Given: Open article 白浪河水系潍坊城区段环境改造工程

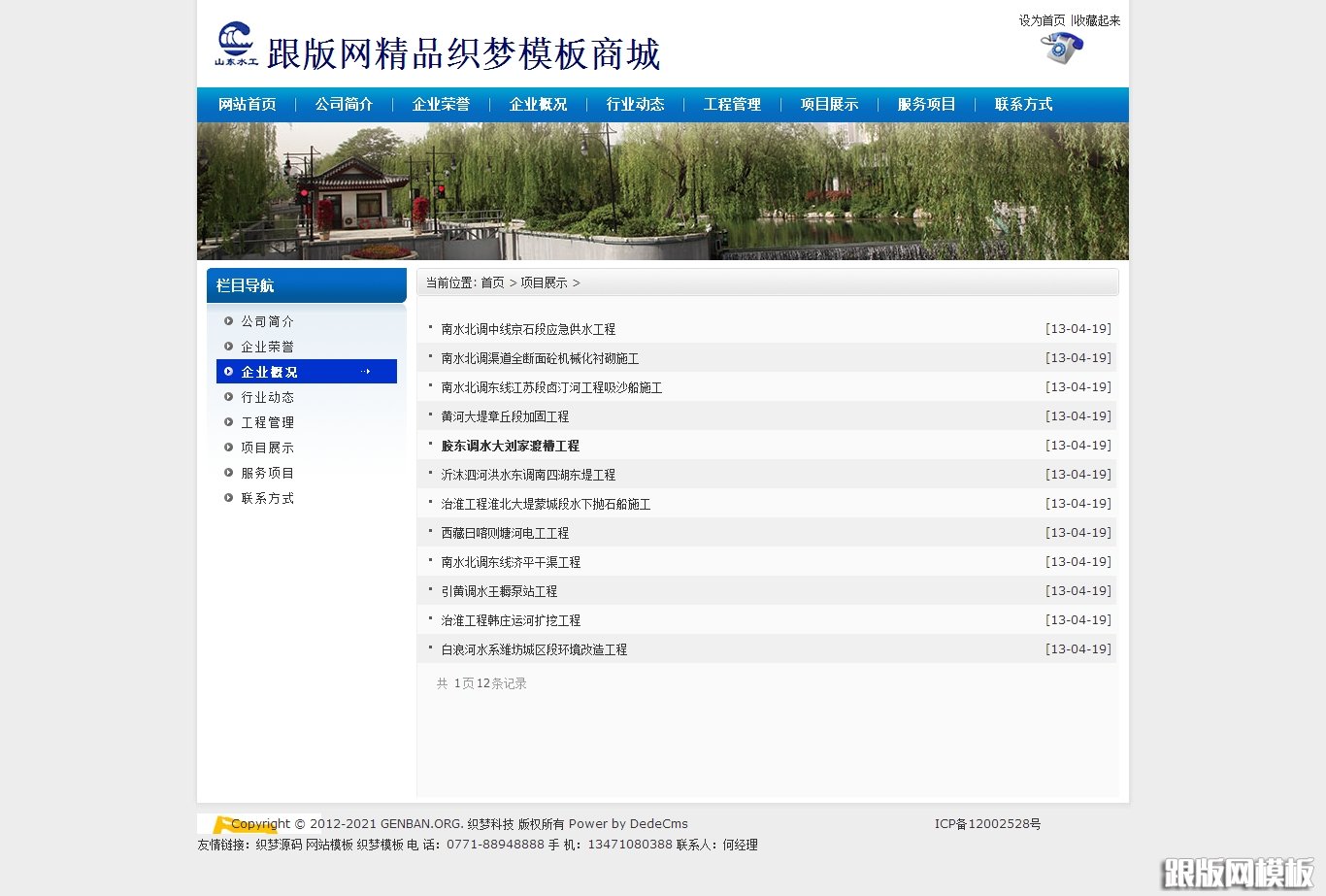Looking at the screenshot, I should (534, 649).
